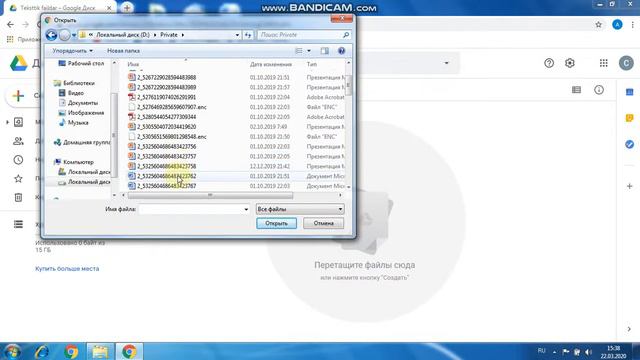This screenshot has width=640, height=360.
Task: Change the file view style icon
Action: click(299, 51)
